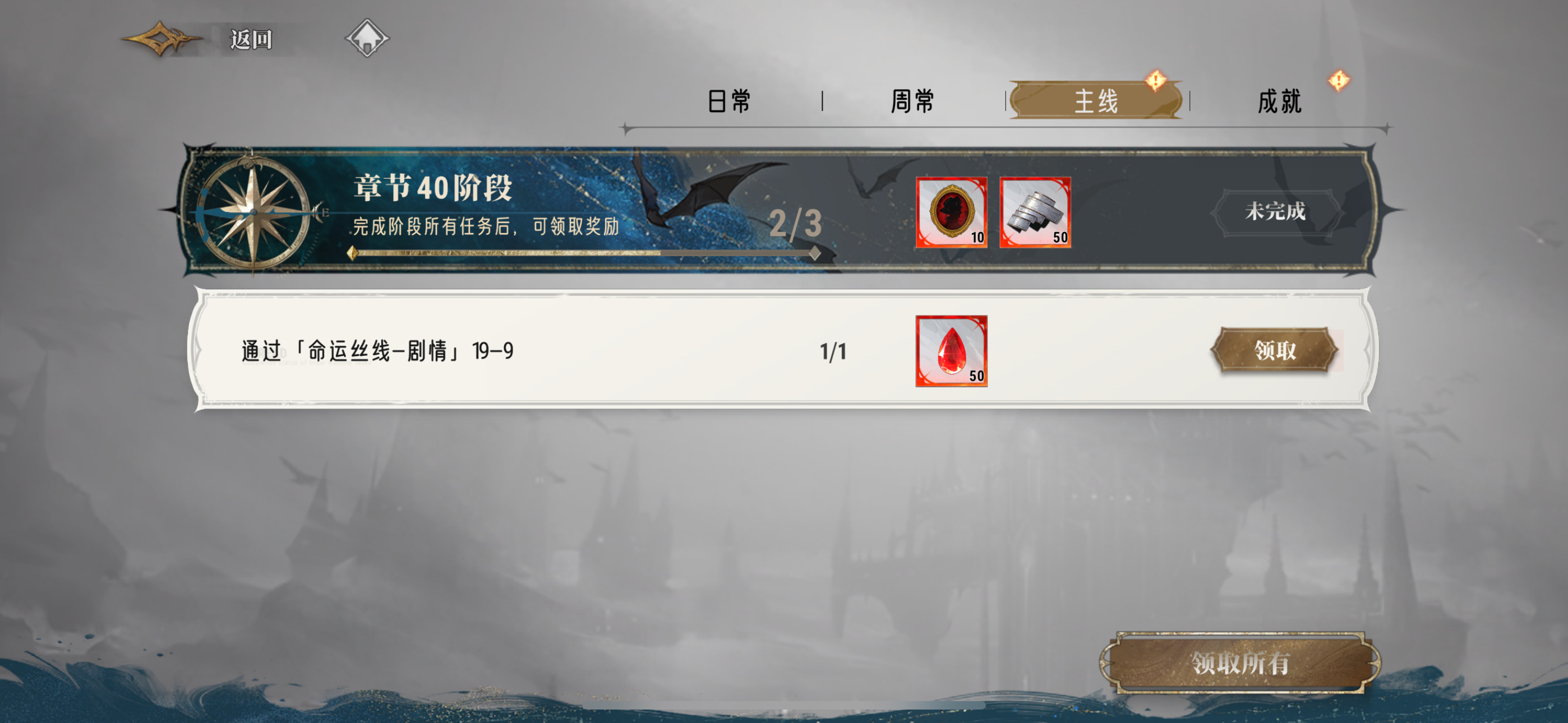The width and height of the screenshot is (1568, 723).
Task: Switch to the 周常 tab
Action: [x=912, y=100]
